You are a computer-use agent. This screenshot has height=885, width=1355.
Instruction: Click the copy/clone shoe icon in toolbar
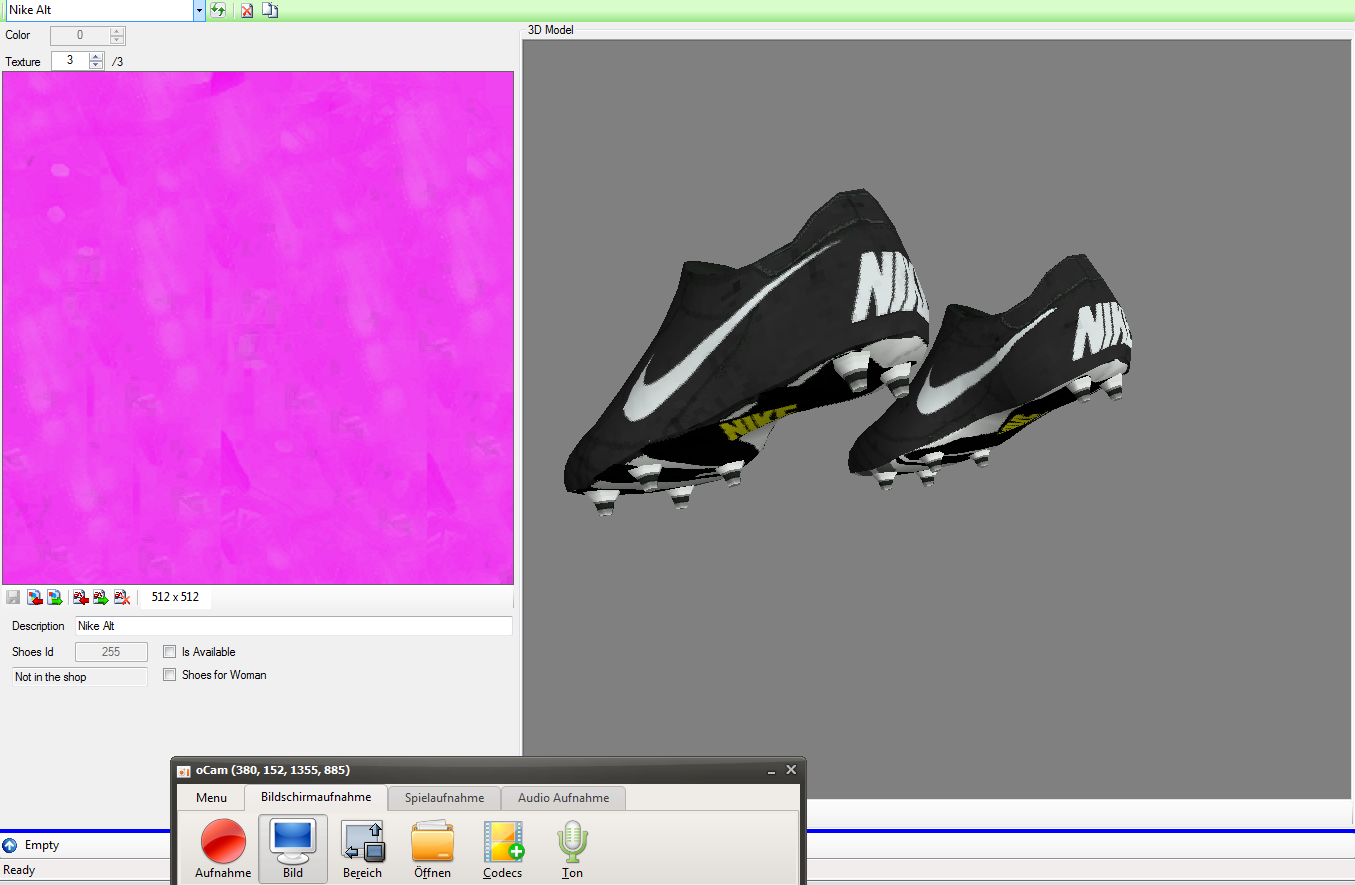tap(270, 10)
